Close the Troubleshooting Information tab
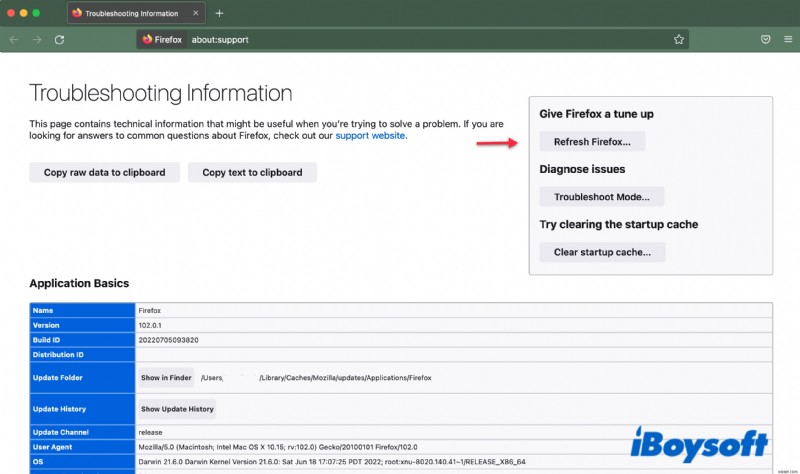Viewport: 800px width, 474px height. tap(197, 14)
